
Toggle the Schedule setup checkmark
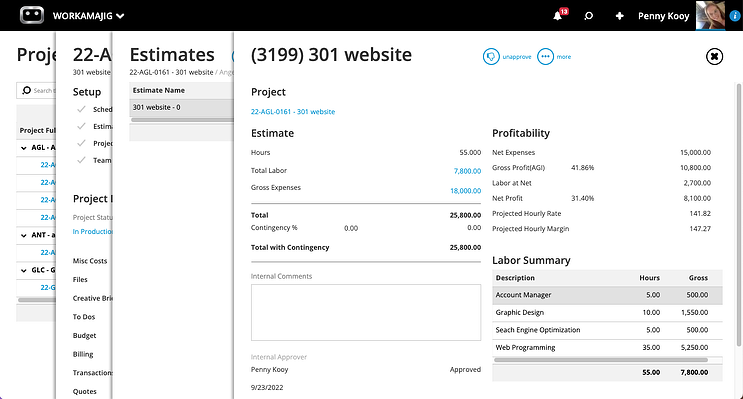82,109
